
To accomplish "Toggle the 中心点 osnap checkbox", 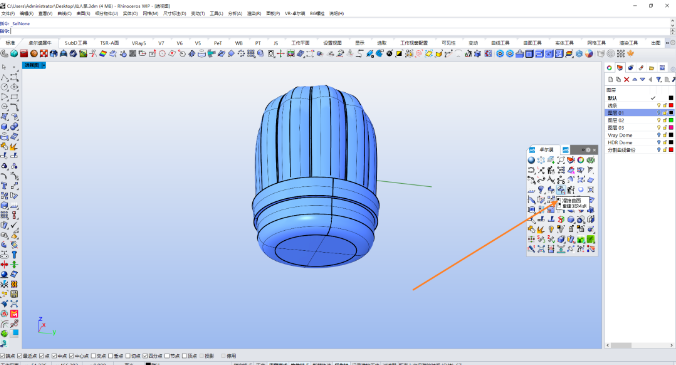I will pos(71,356).
